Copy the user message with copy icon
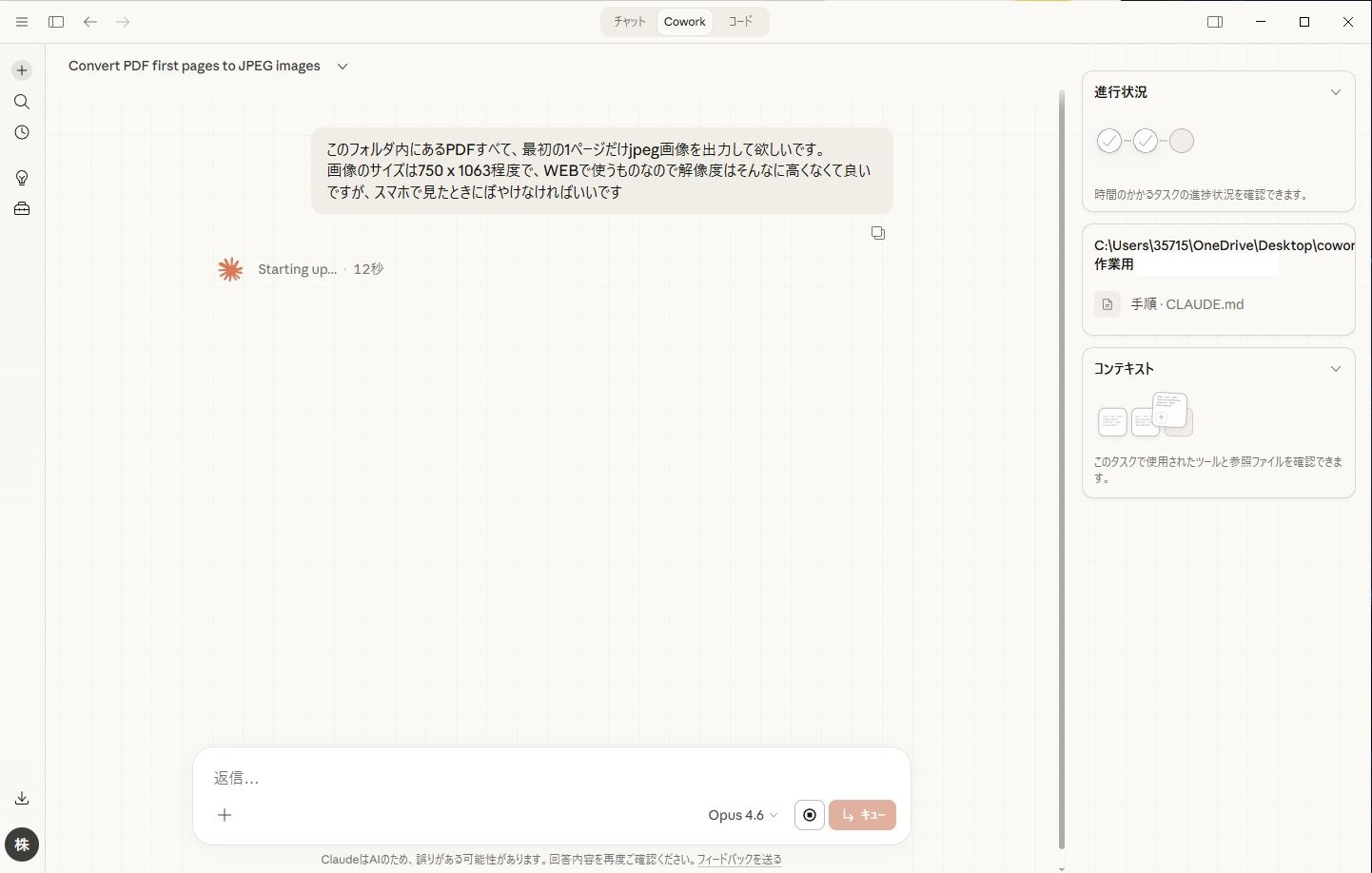 [878, 233]
